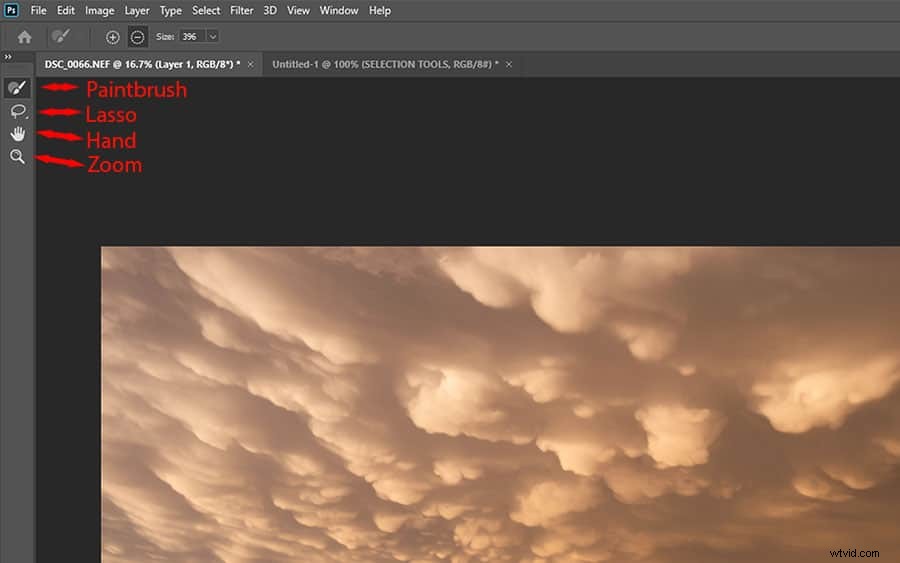The image size is (900, 563).
Task: Open the brush Size dropdown arrow
Action: pos(213,37)
